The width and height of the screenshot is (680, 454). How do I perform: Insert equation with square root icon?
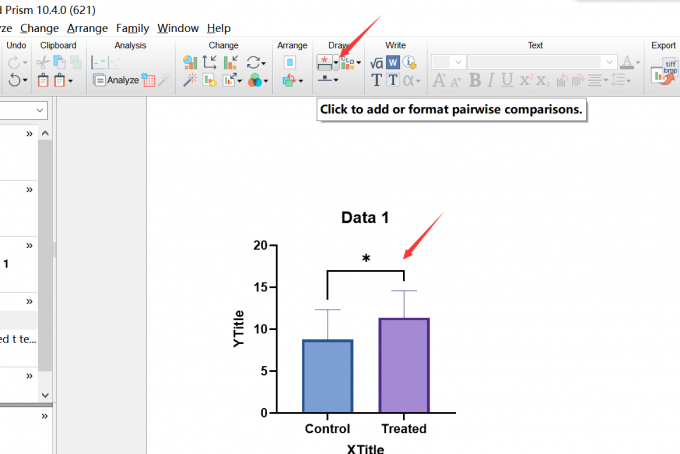pos(377,63)
